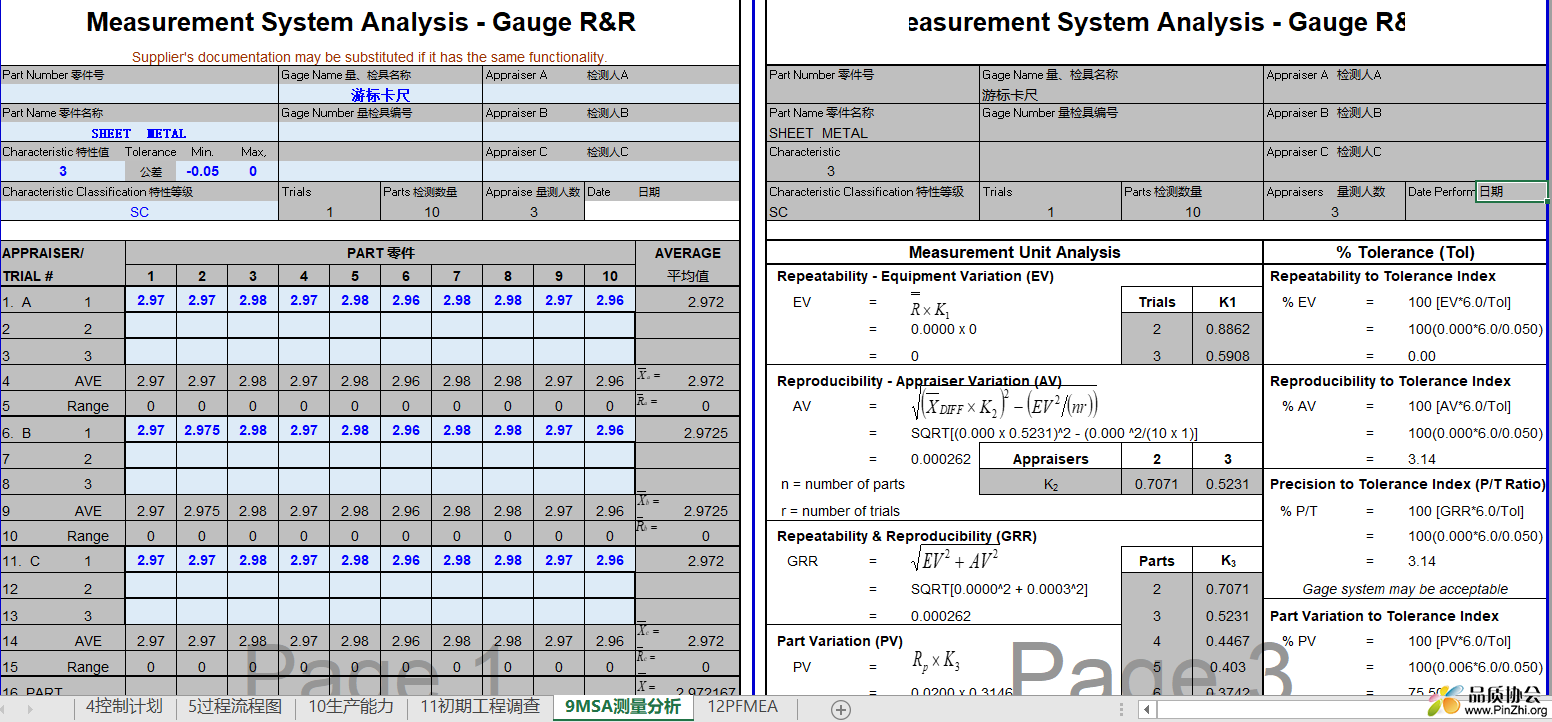The width and height of the screenshot is (1552, 722).
Task: Click Part Variation to Tolerance Index heading
Action: [x=1384, y=616]
